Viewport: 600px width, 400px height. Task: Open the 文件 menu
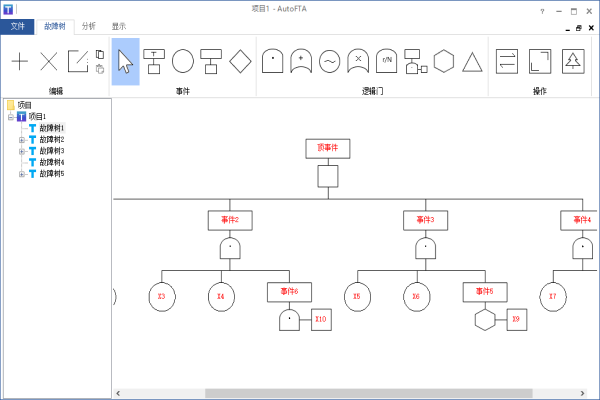[x=17, y=26]
